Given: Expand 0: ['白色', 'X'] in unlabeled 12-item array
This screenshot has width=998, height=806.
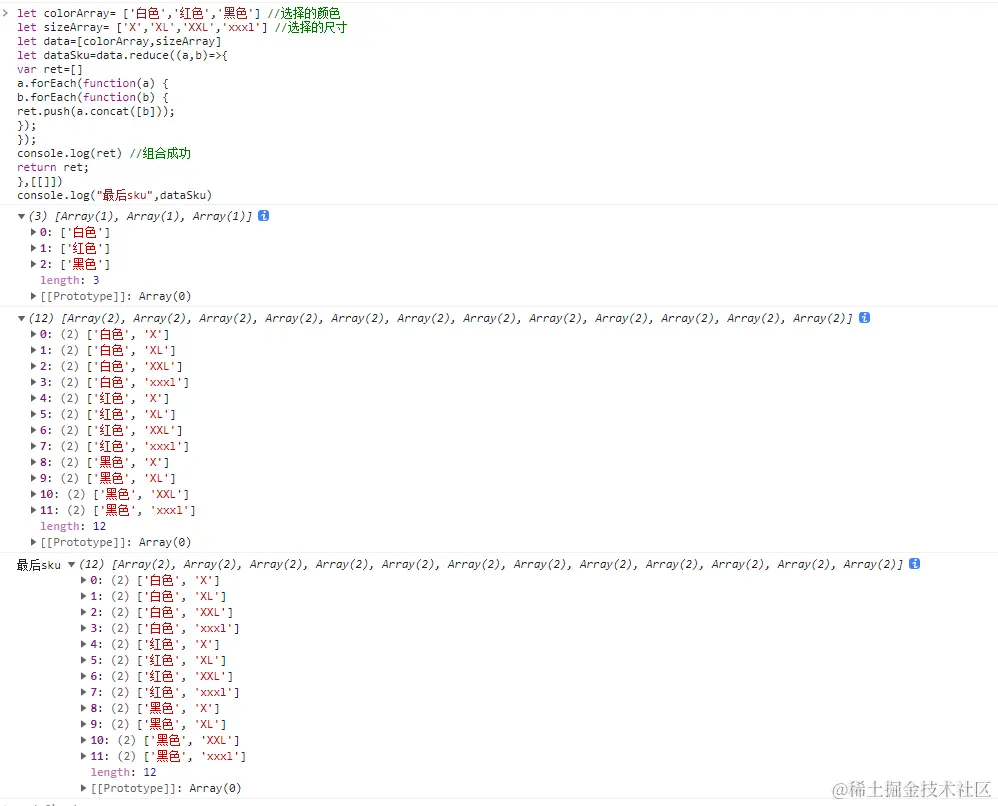Looking at the screenshot, I should click(33, 334).
